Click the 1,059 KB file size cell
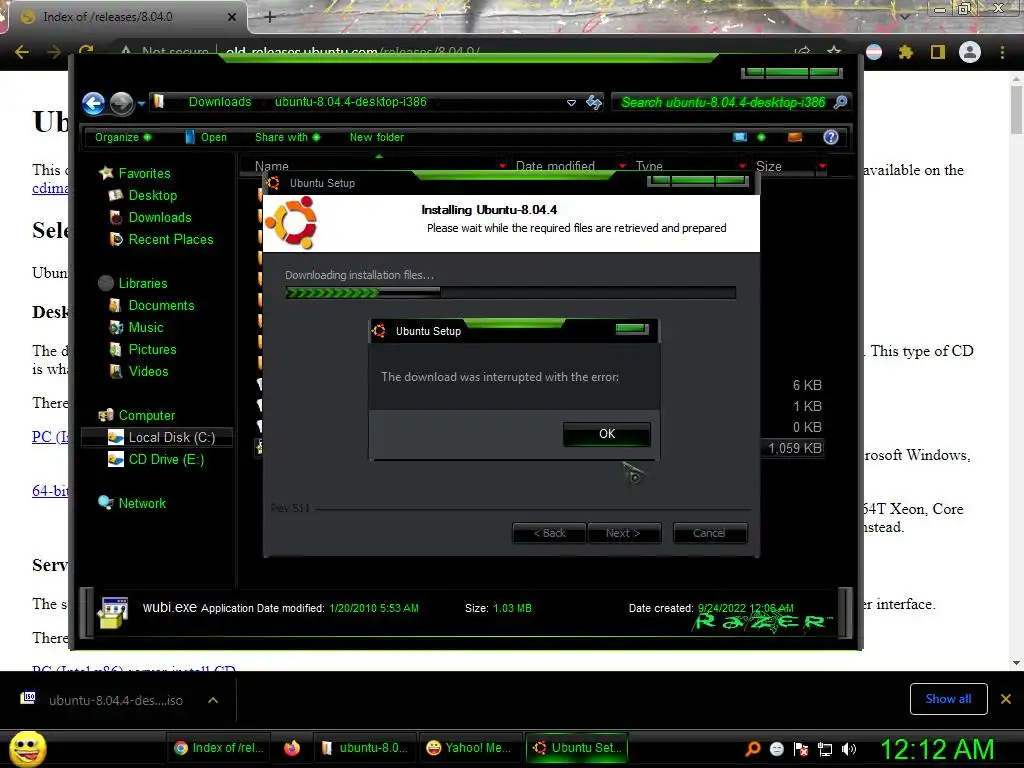 794,448
